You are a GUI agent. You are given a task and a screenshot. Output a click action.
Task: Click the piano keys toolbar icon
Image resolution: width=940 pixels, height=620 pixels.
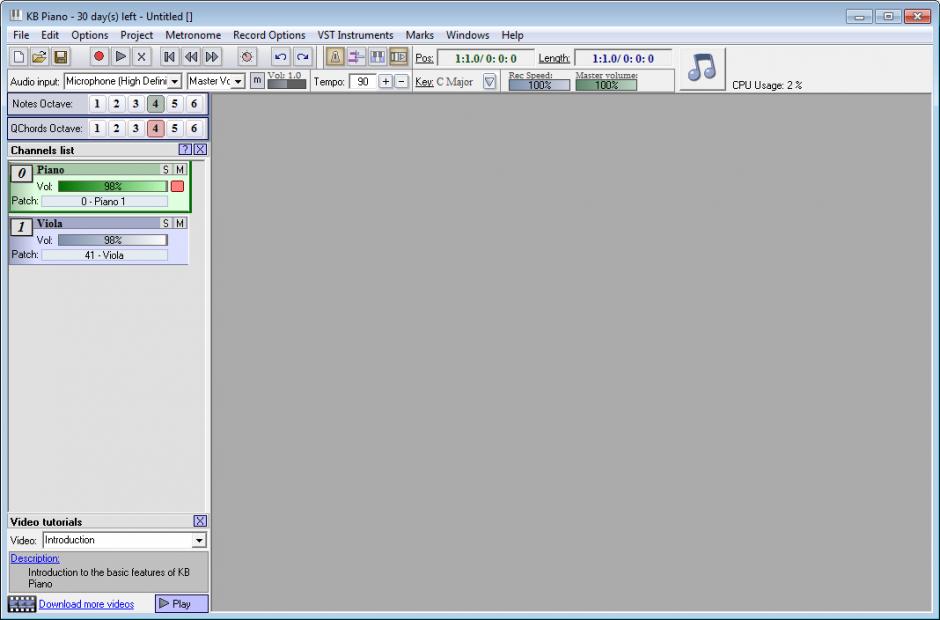pyautogui.click(x=377, y=57)
